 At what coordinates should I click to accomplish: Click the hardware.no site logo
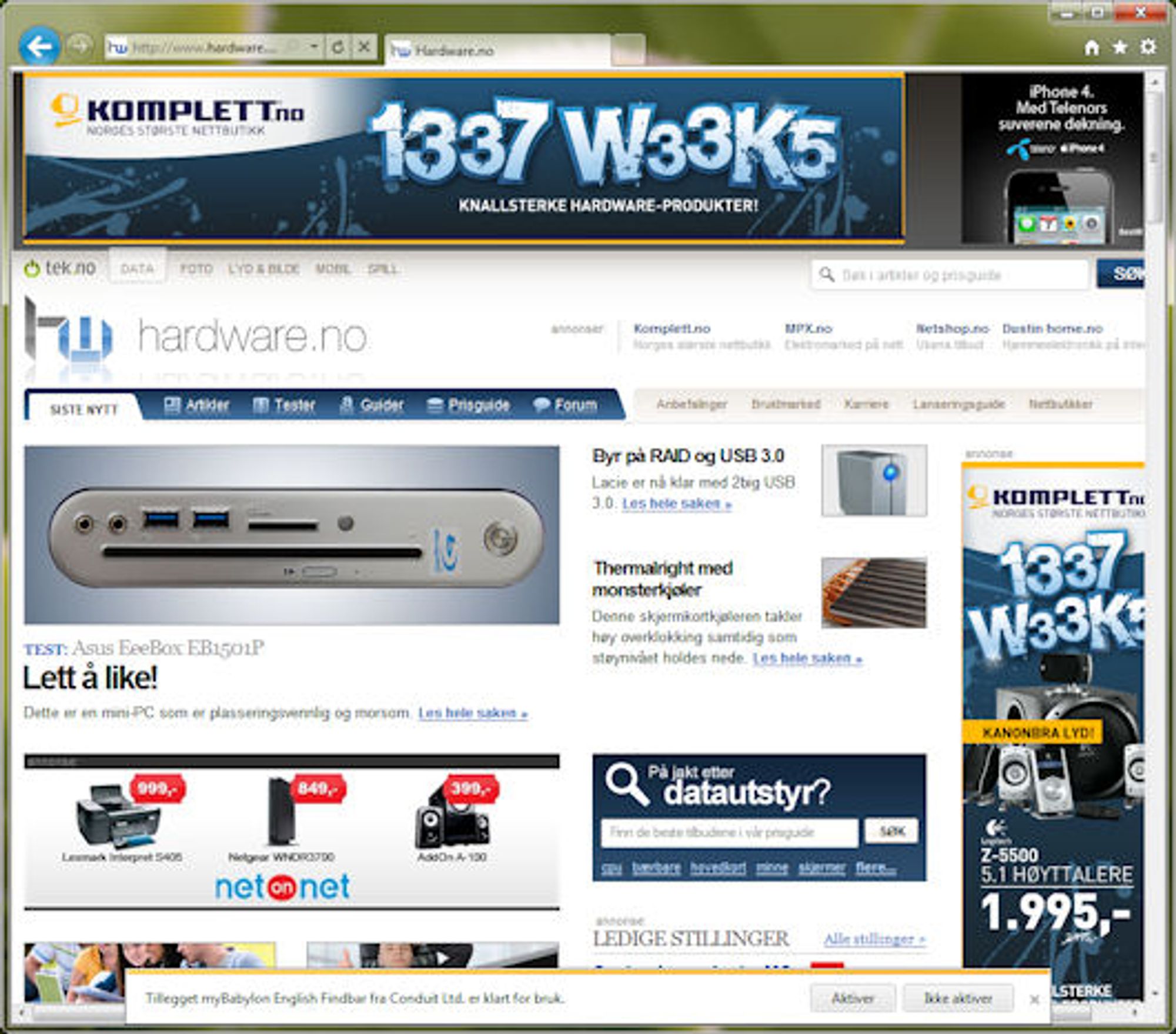click(x=196, y=336)
